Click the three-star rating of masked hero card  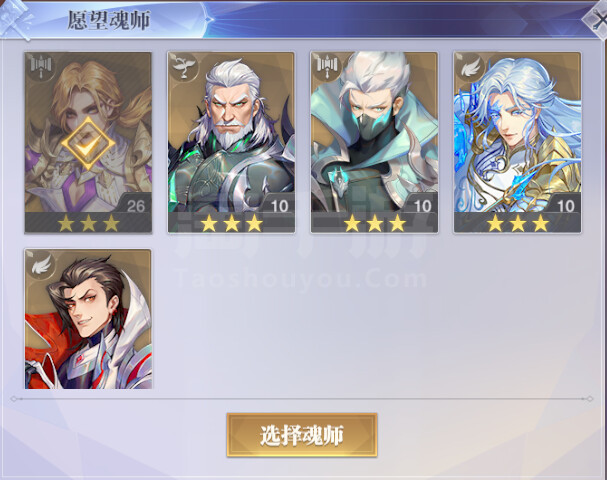pos(375,223)
